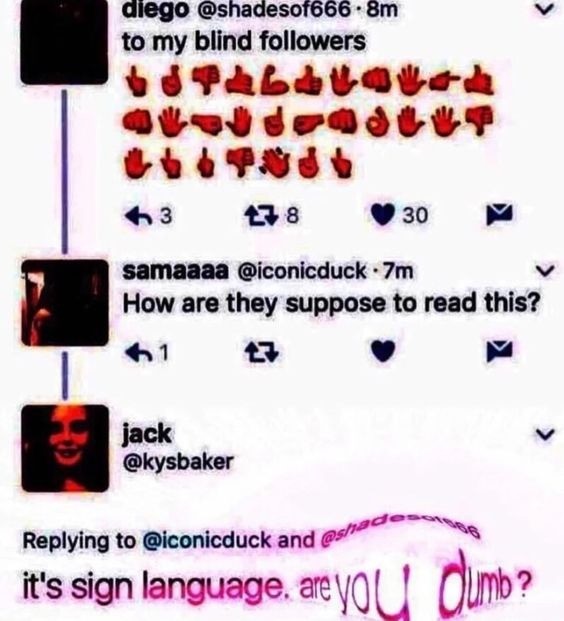Click @iconicduck mention in 'Replying to'
Viewport: 564px width, 621px height.
pyautogui.click(x=207, y=541)
